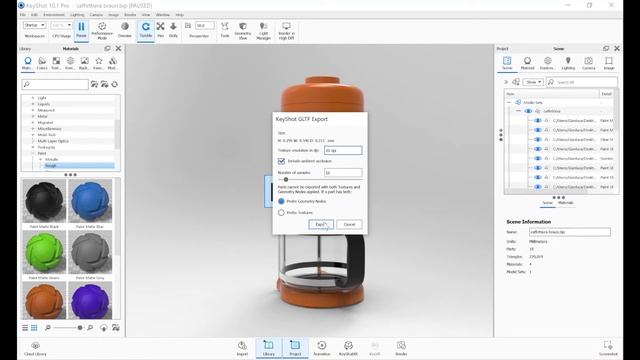Screen dimensions: 640x360
Task: Collapse the Paint material category
Action: (x=33, y=153)
